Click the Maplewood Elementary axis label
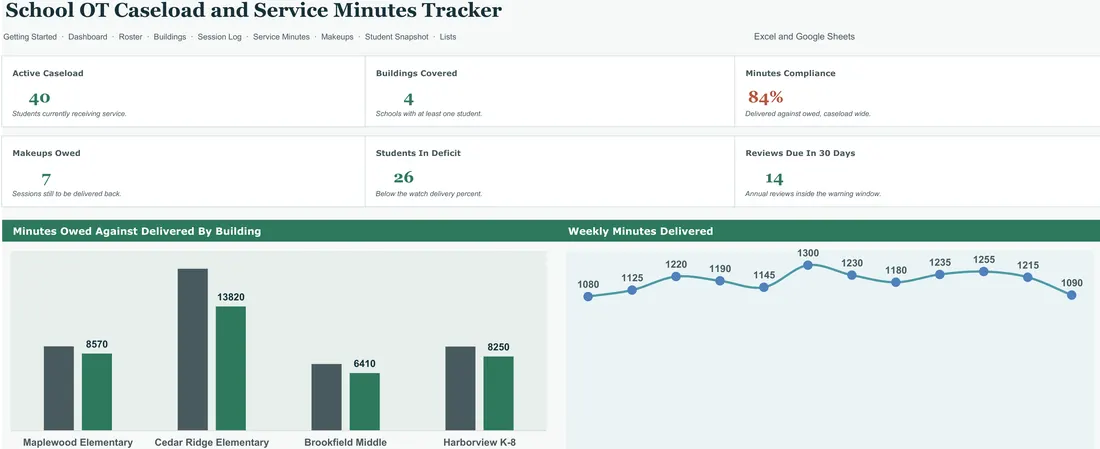 [x=78, y=443]
